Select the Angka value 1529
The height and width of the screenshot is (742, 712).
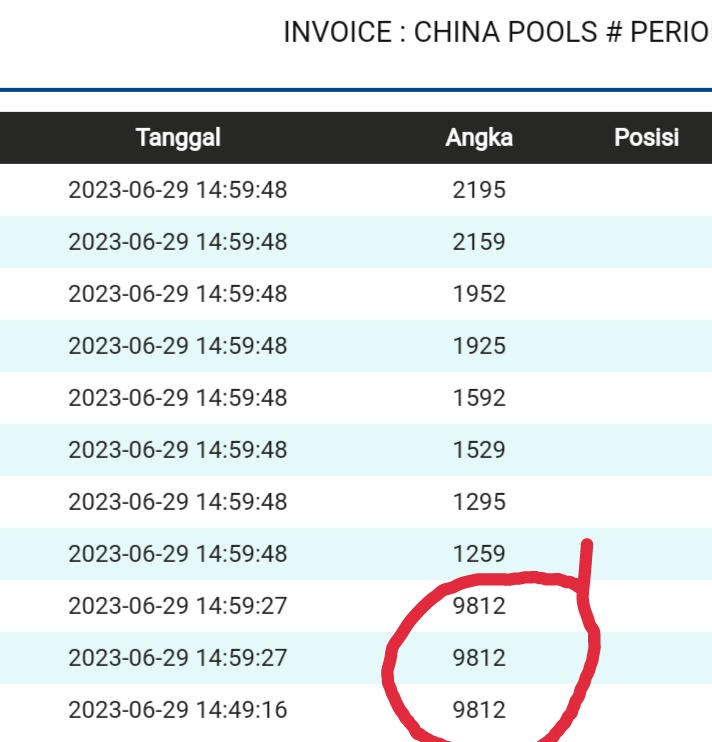click(x=479, y=450)
